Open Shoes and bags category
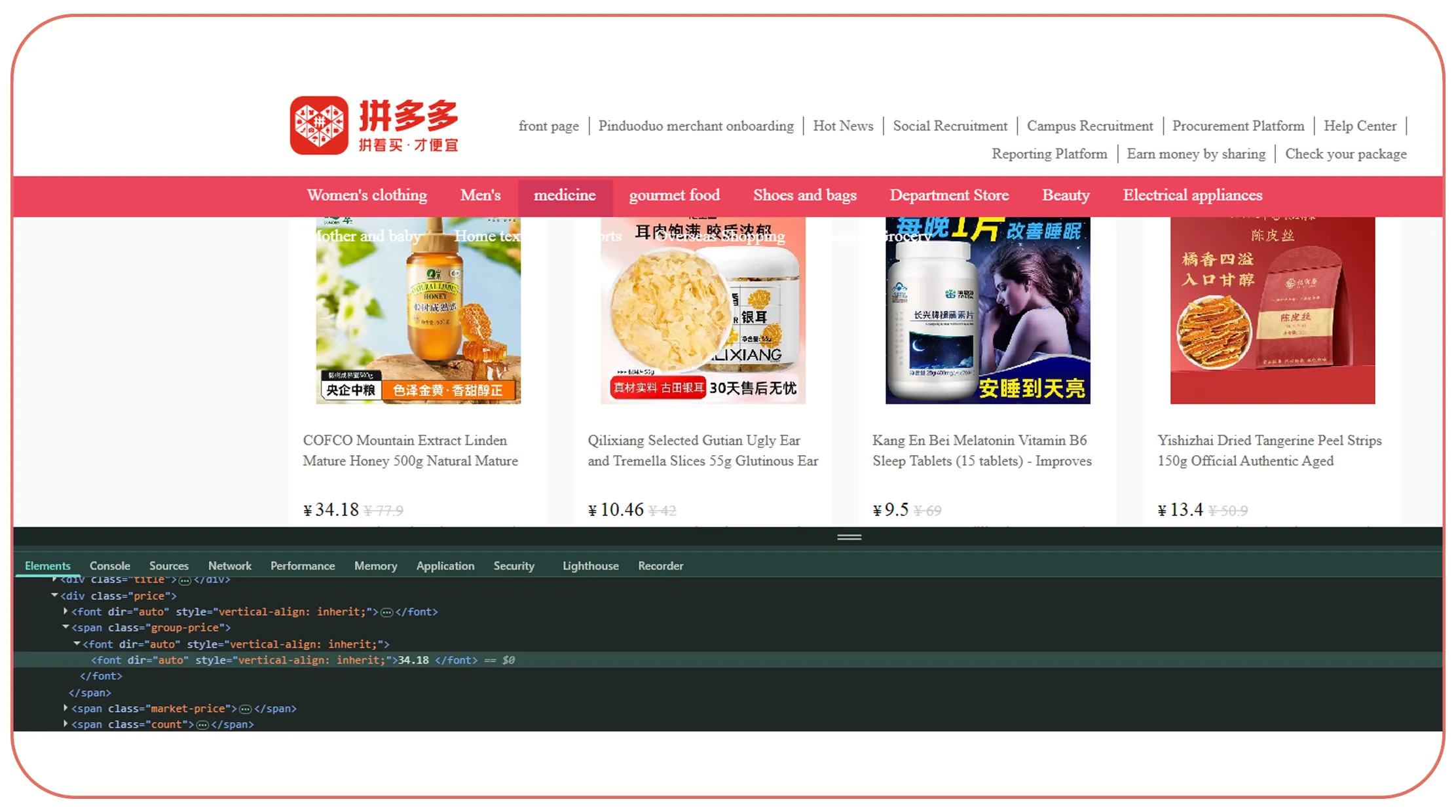This screenshot has height=812, width=1456. click(804, 195)
